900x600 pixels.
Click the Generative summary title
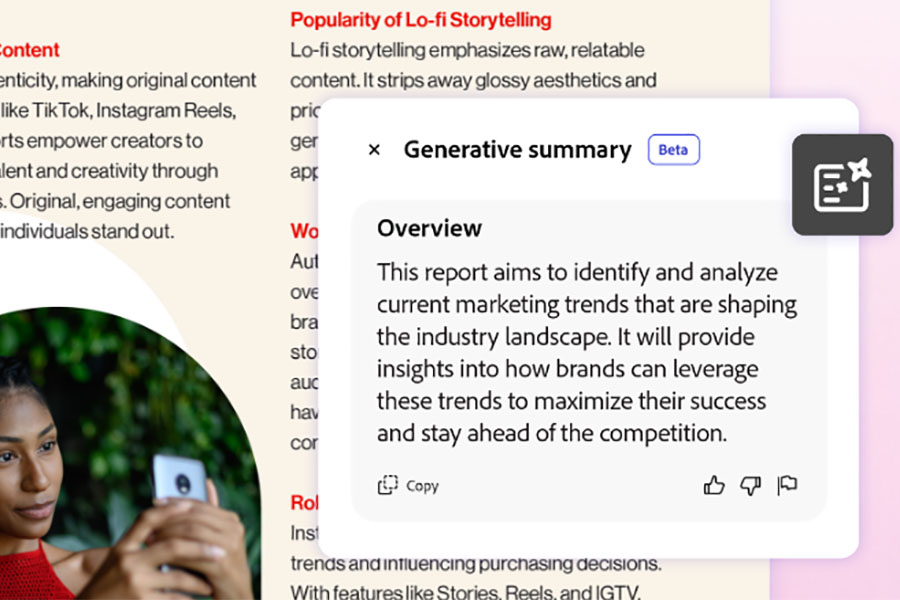point(517,149)
